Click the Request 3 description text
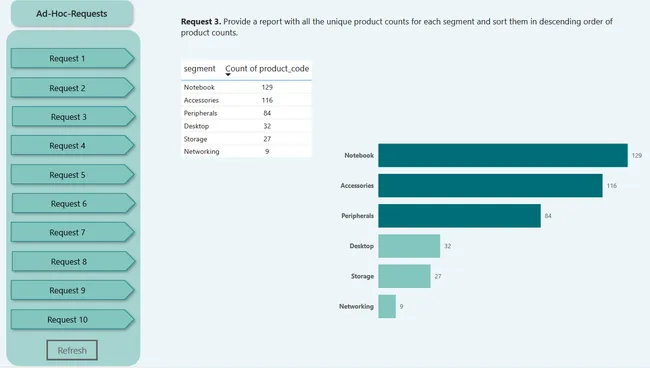Viewport: 650px width, 368px height. coord(397,27)
